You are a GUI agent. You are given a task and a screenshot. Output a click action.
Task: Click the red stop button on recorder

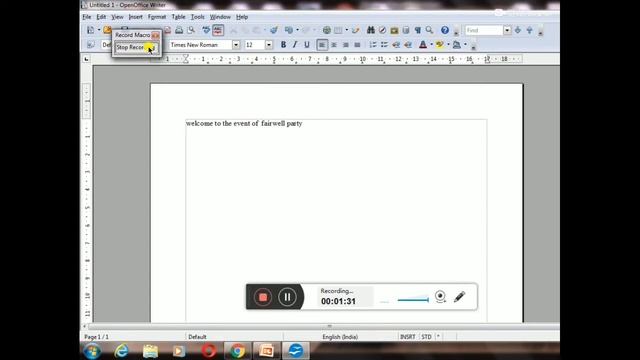pyautogui.click(x=262, y=297)
